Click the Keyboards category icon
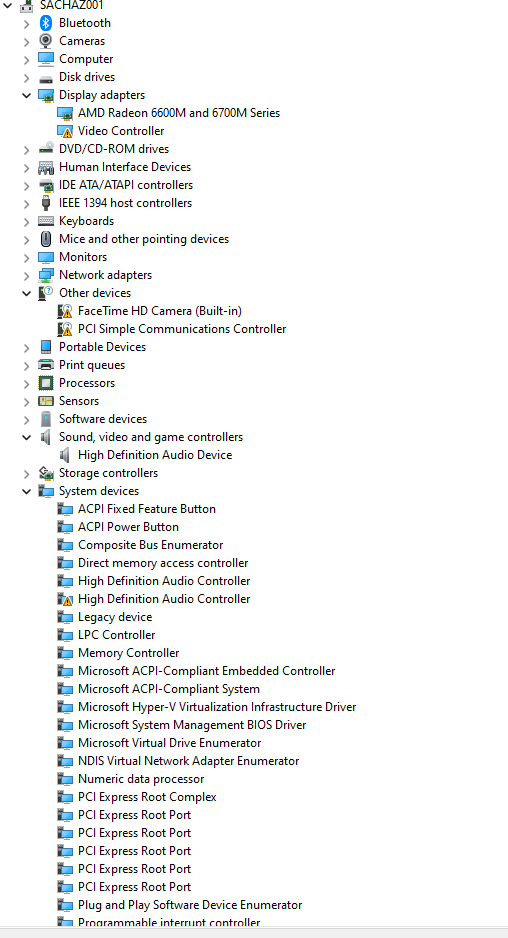 pyautogui.click(x=46, y=221)
